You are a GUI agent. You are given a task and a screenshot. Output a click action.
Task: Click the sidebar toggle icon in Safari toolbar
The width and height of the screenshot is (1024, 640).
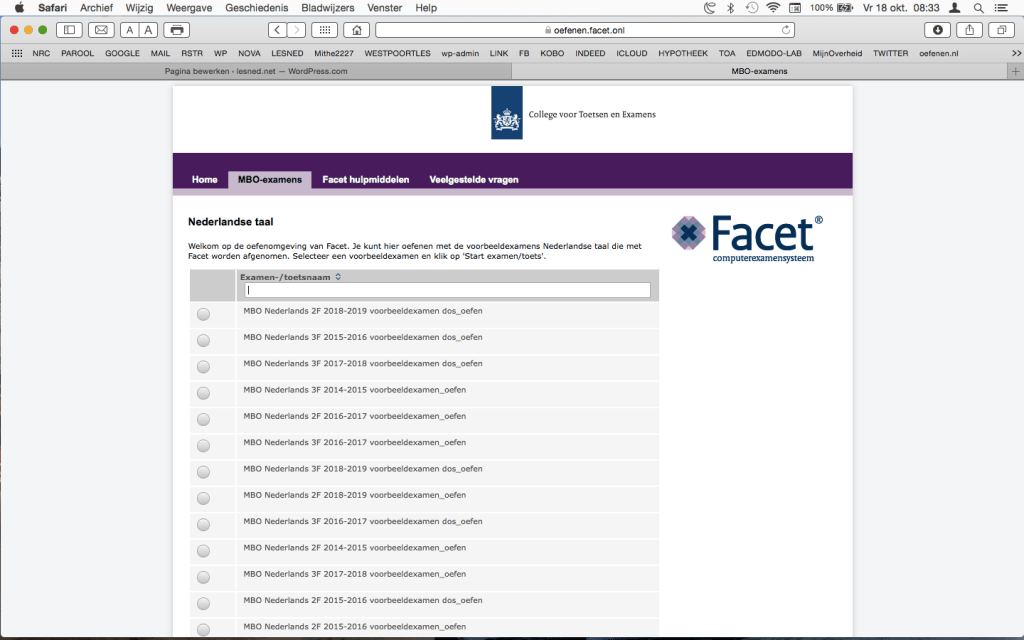69,29
